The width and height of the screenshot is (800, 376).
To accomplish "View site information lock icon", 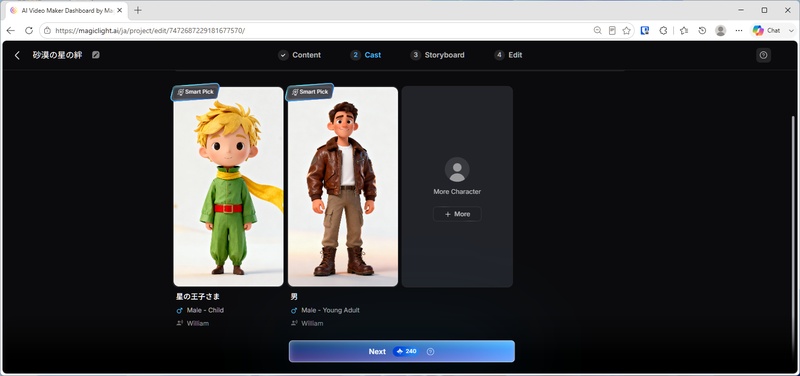I will 47,31.
